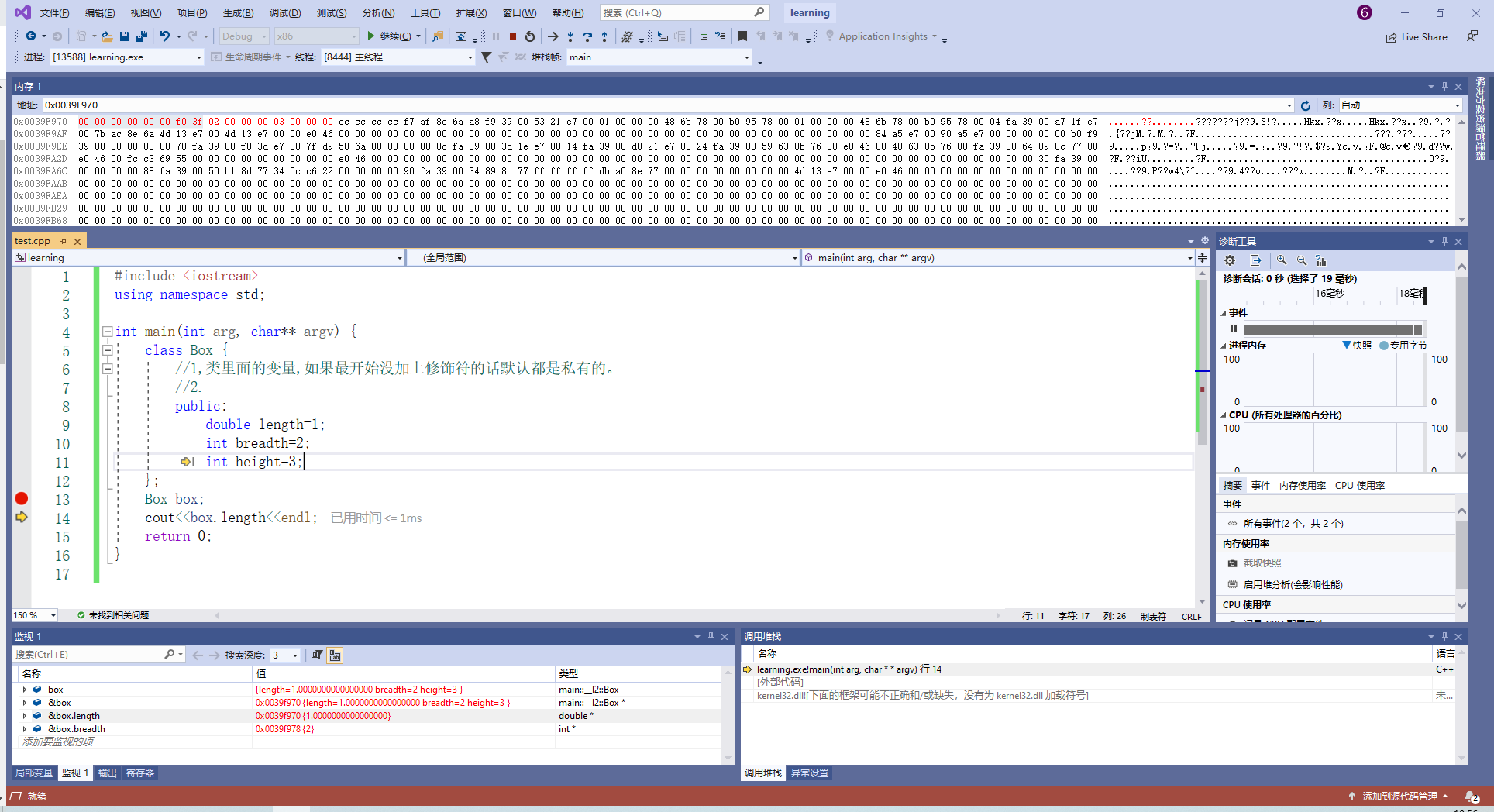Open the 调试(D) menu
Screen dimensions: 1494x812
point(284,12)
